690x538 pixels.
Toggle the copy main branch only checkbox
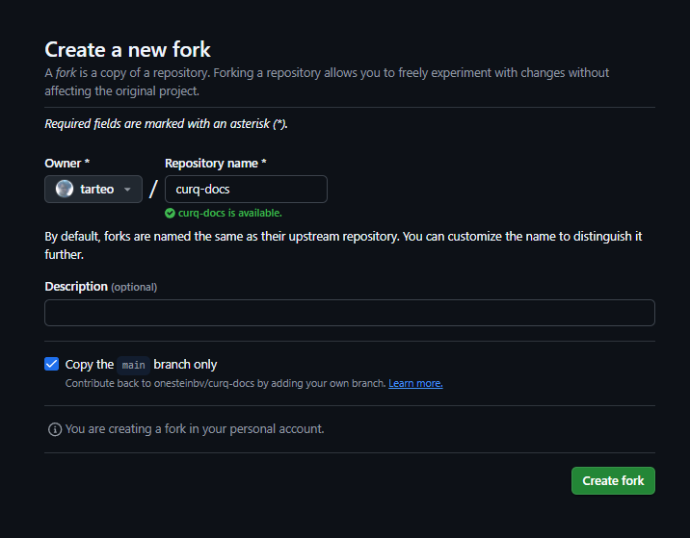point(51,364)
